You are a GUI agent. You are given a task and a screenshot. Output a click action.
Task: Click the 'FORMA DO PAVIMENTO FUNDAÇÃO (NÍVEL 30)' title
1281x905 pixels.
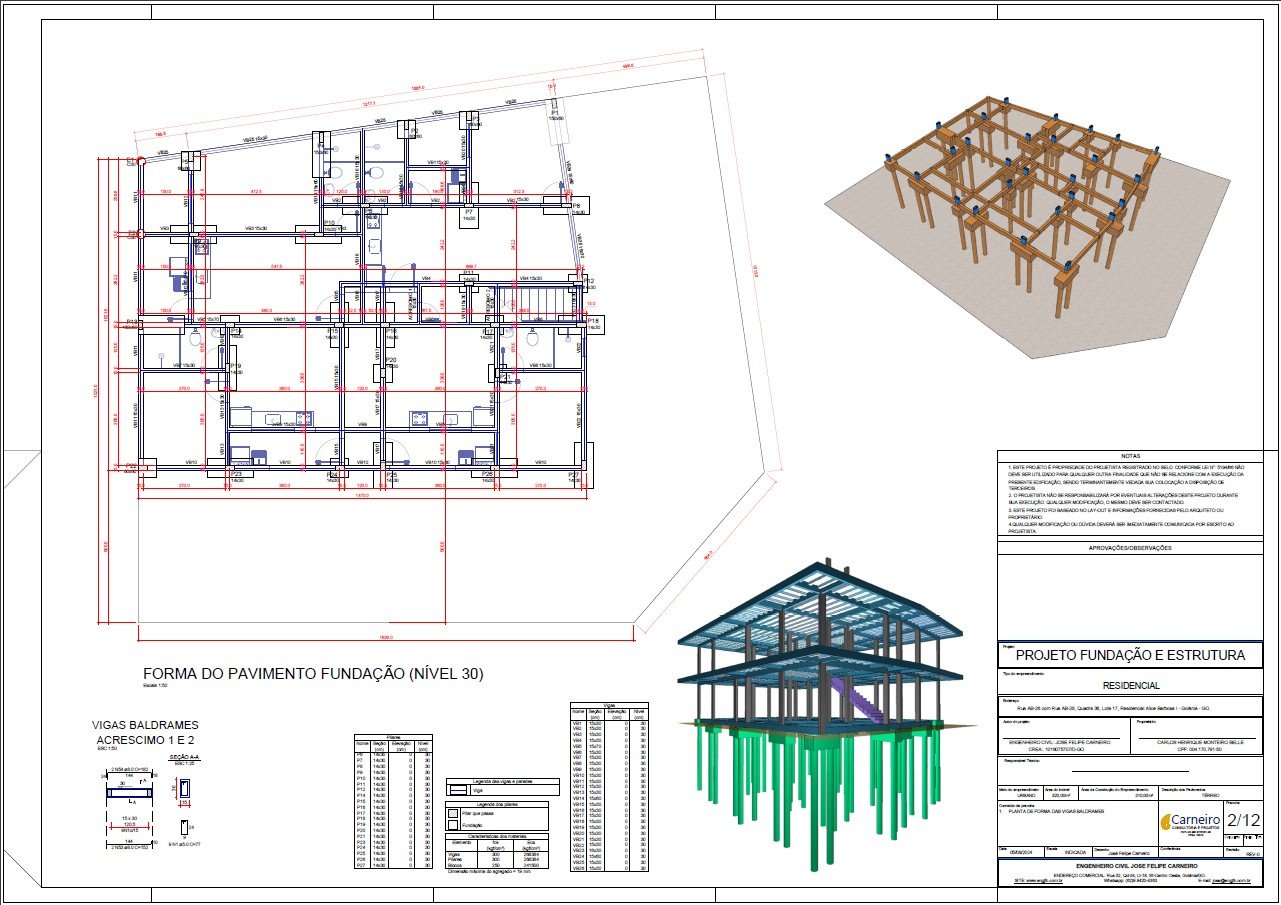click(x=313, y=674)
